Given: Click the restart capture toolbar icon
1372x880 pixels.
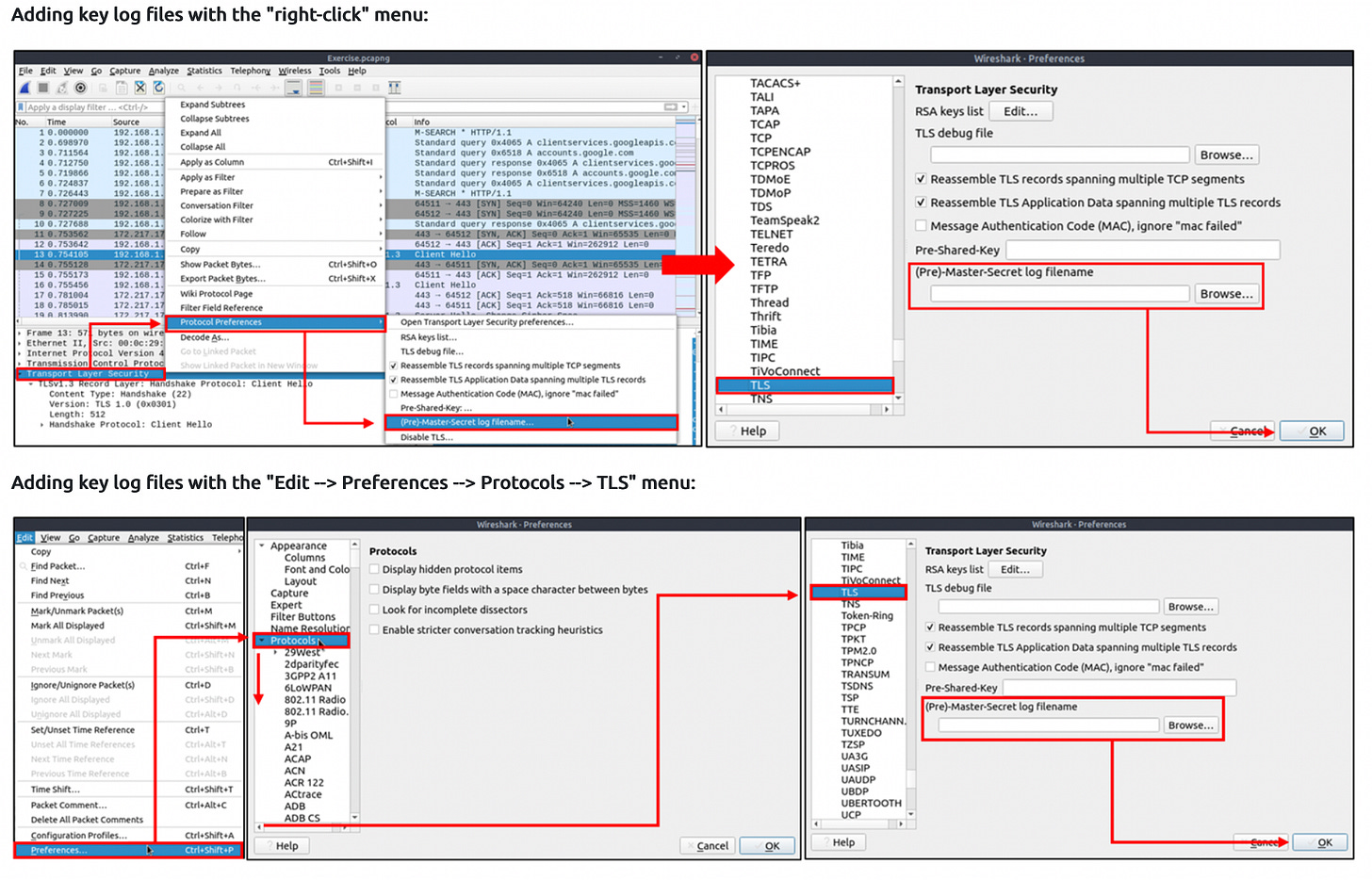Looking at the screenshot, I should tap(62, 88).
